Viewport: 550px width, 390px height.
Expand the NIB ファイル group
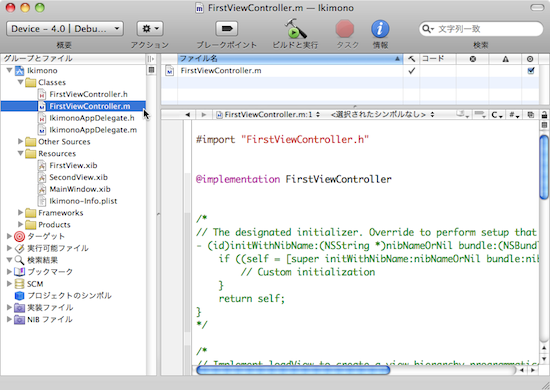[9, 319]
